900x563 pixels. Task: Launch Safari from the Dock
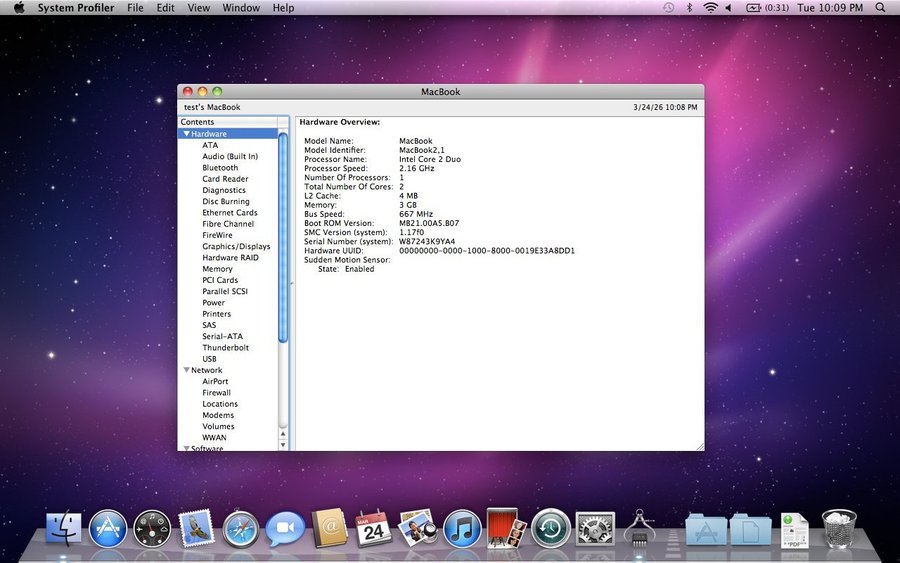tap(240, 528)
